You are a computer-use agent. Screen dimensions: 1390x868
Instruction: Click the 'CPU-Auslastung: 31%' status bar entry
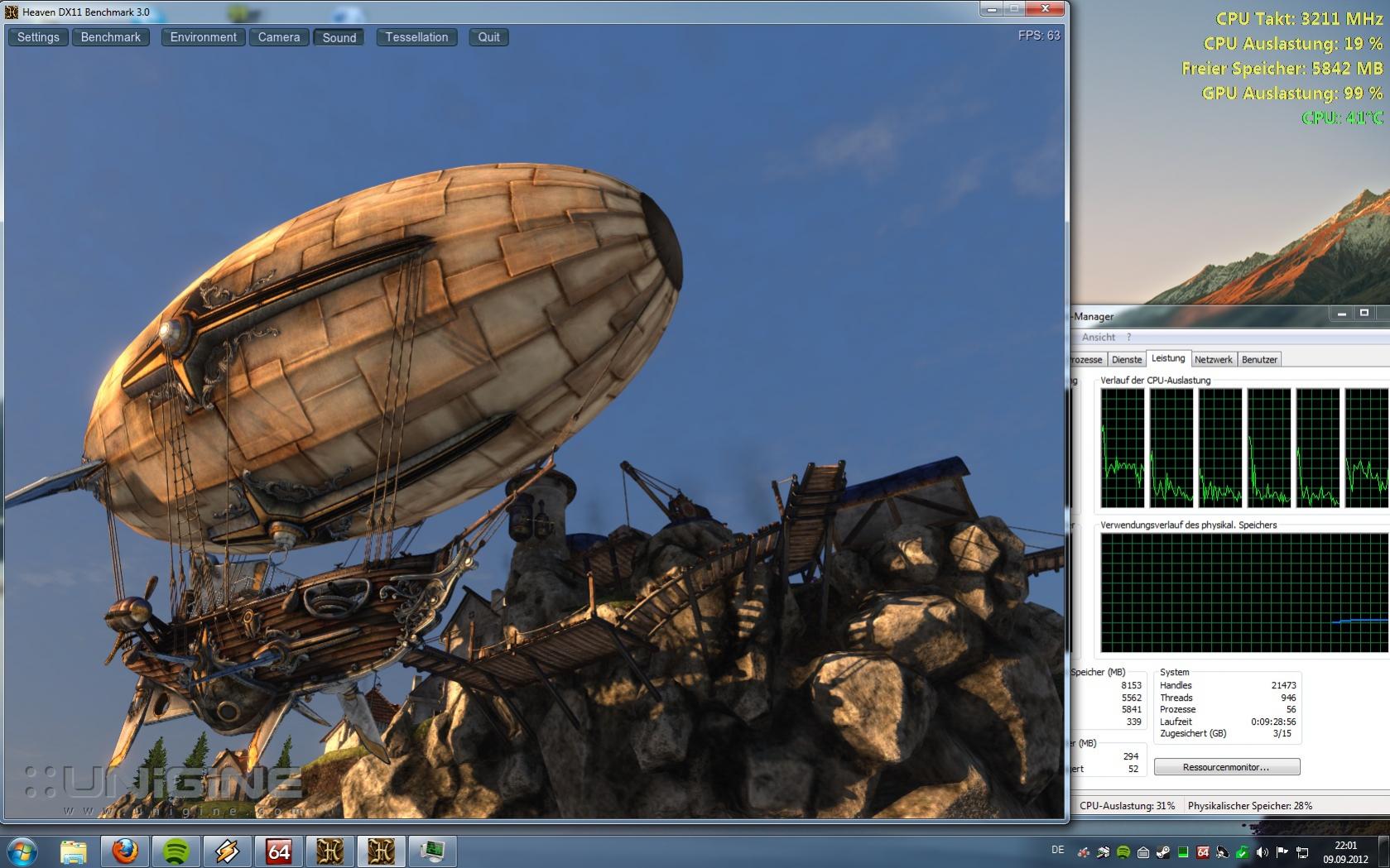click(1127, 805)
